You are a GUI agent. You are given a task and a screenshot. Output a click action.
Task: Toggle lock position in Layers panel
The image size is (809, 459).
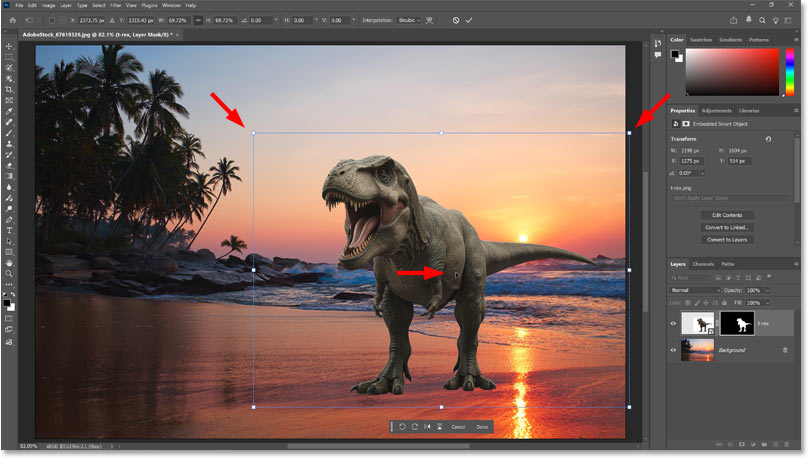pyautogui.click(x=706, y=303)
